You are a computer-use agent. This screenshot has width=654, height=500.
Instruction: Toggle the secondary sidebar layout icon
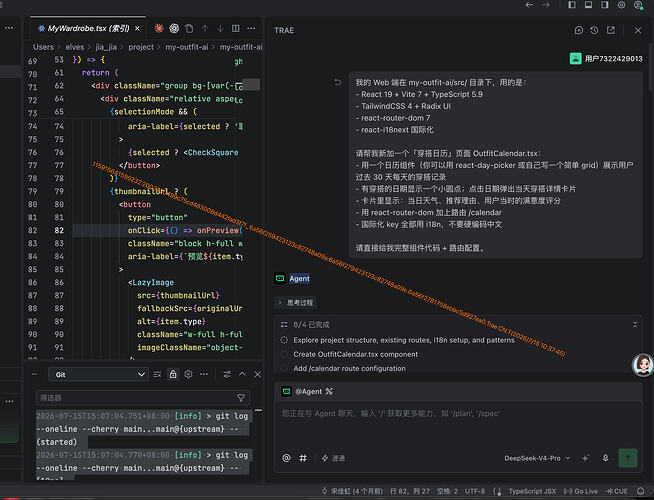[604, 5]
